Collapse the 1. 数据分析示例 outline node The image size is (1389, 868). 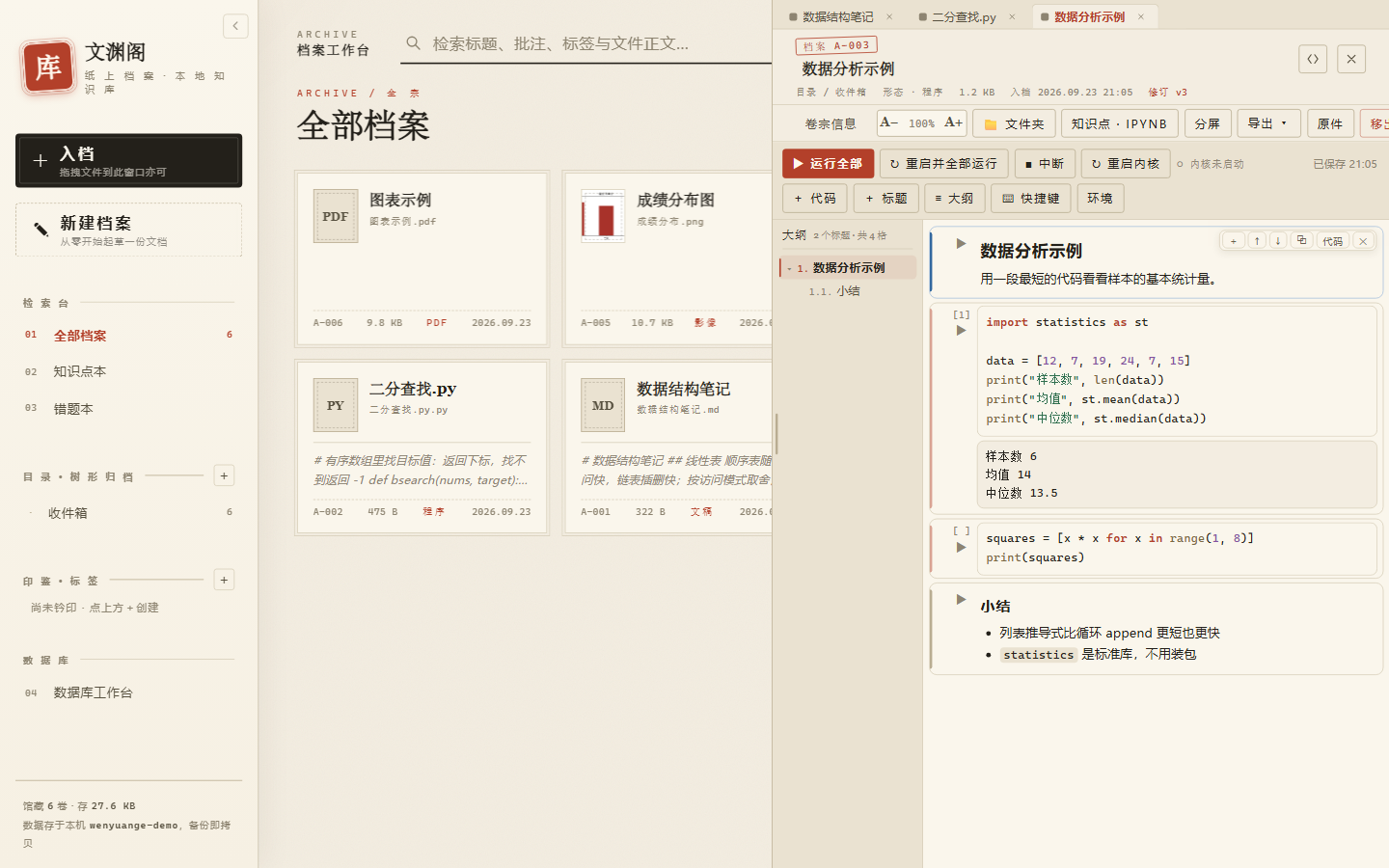789,268
